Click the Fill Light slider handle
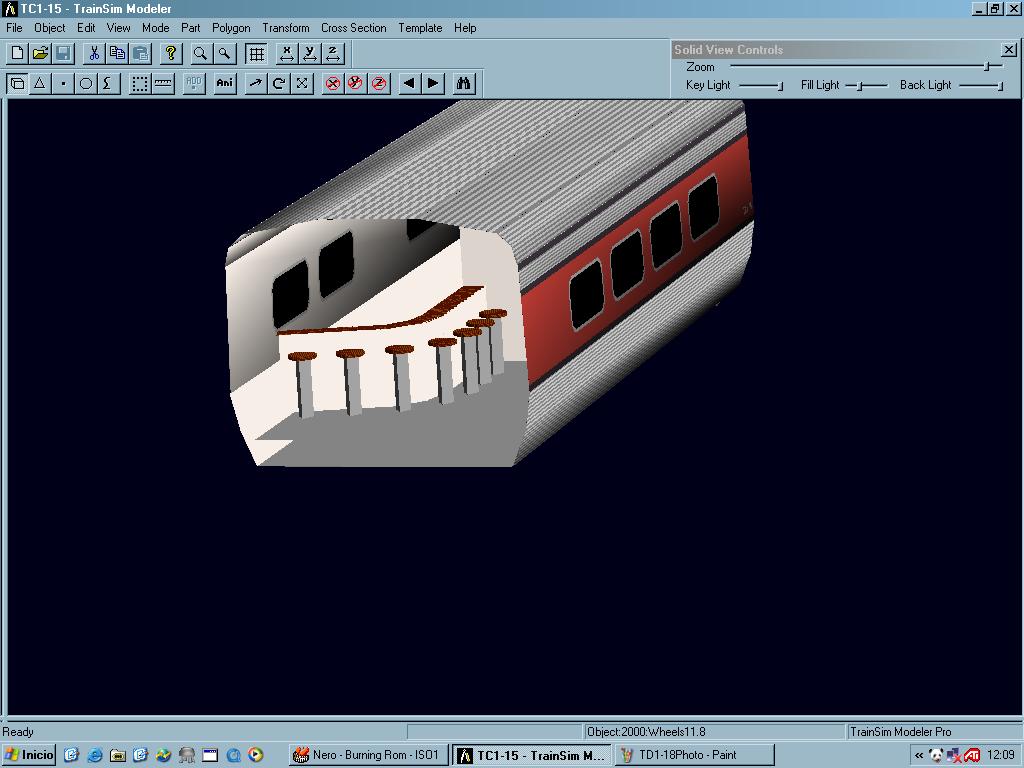1024x768 pixels. [x=860, y=86]
